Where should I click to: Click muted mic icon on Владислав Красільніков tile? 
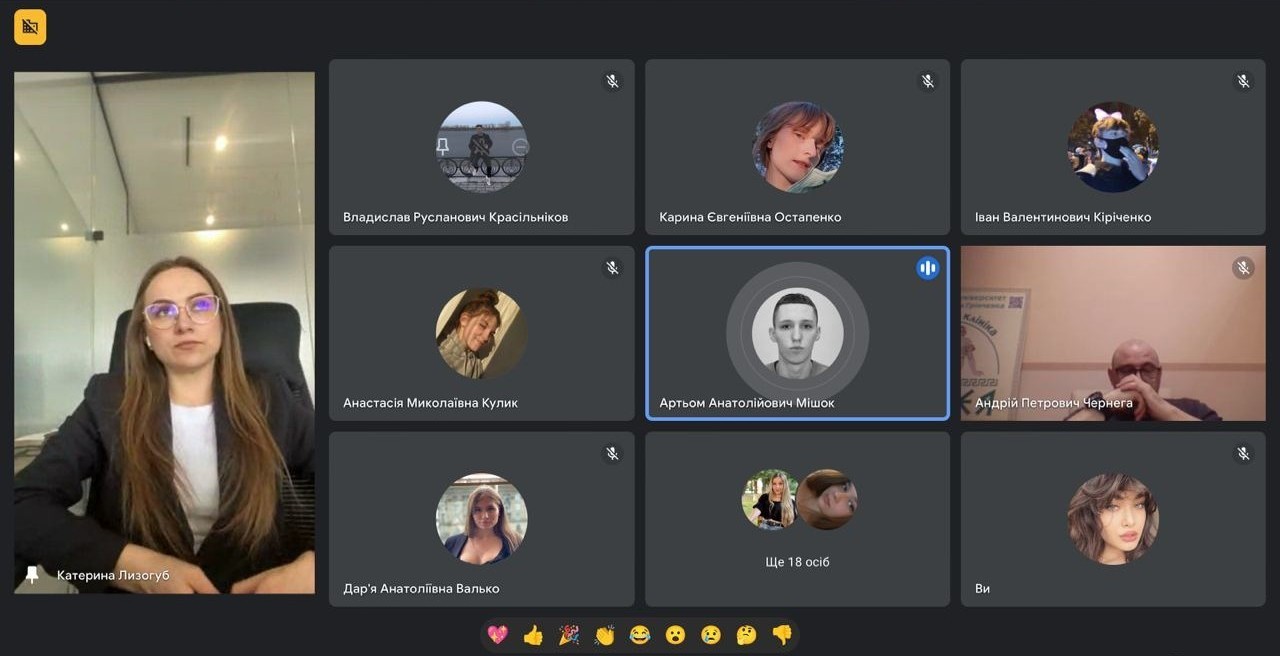(612, 81)
